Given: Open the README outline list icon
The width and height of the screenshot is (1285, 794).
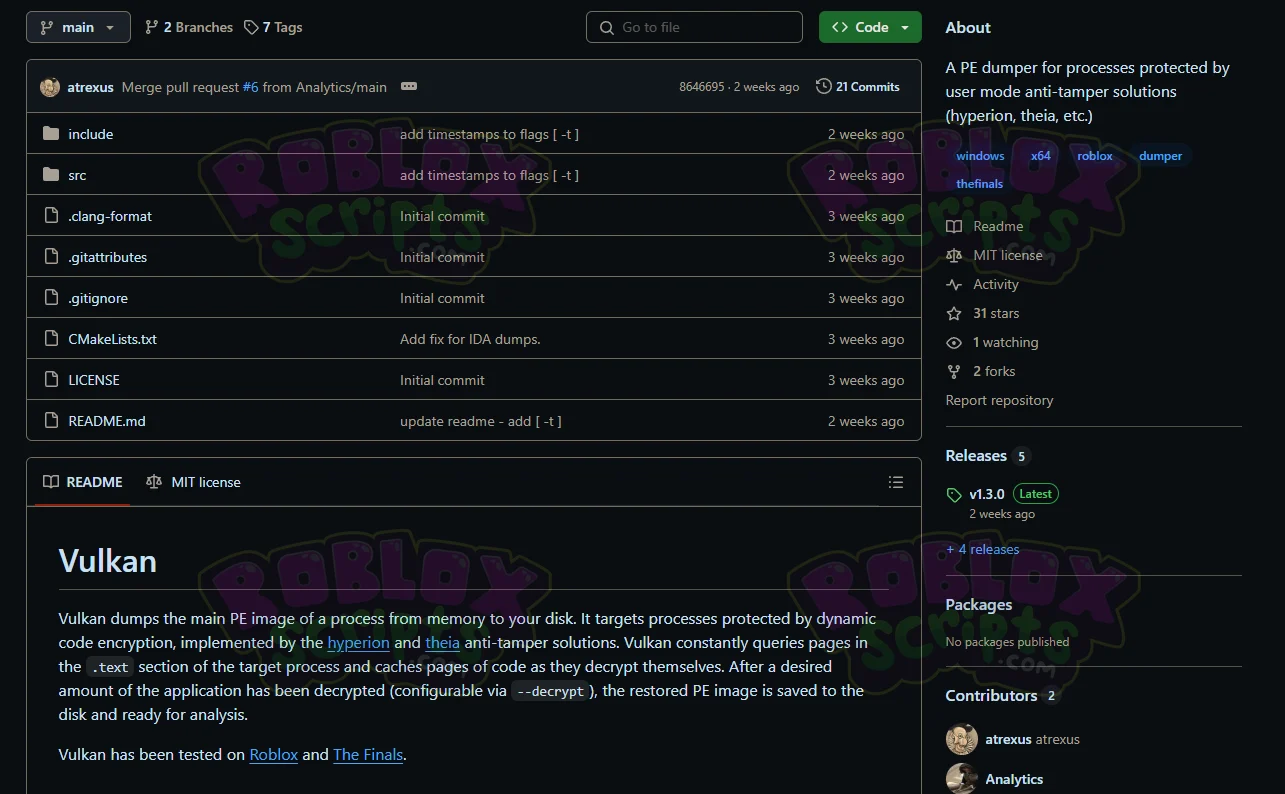Looking at the screenshot, I should coord(896,482).
